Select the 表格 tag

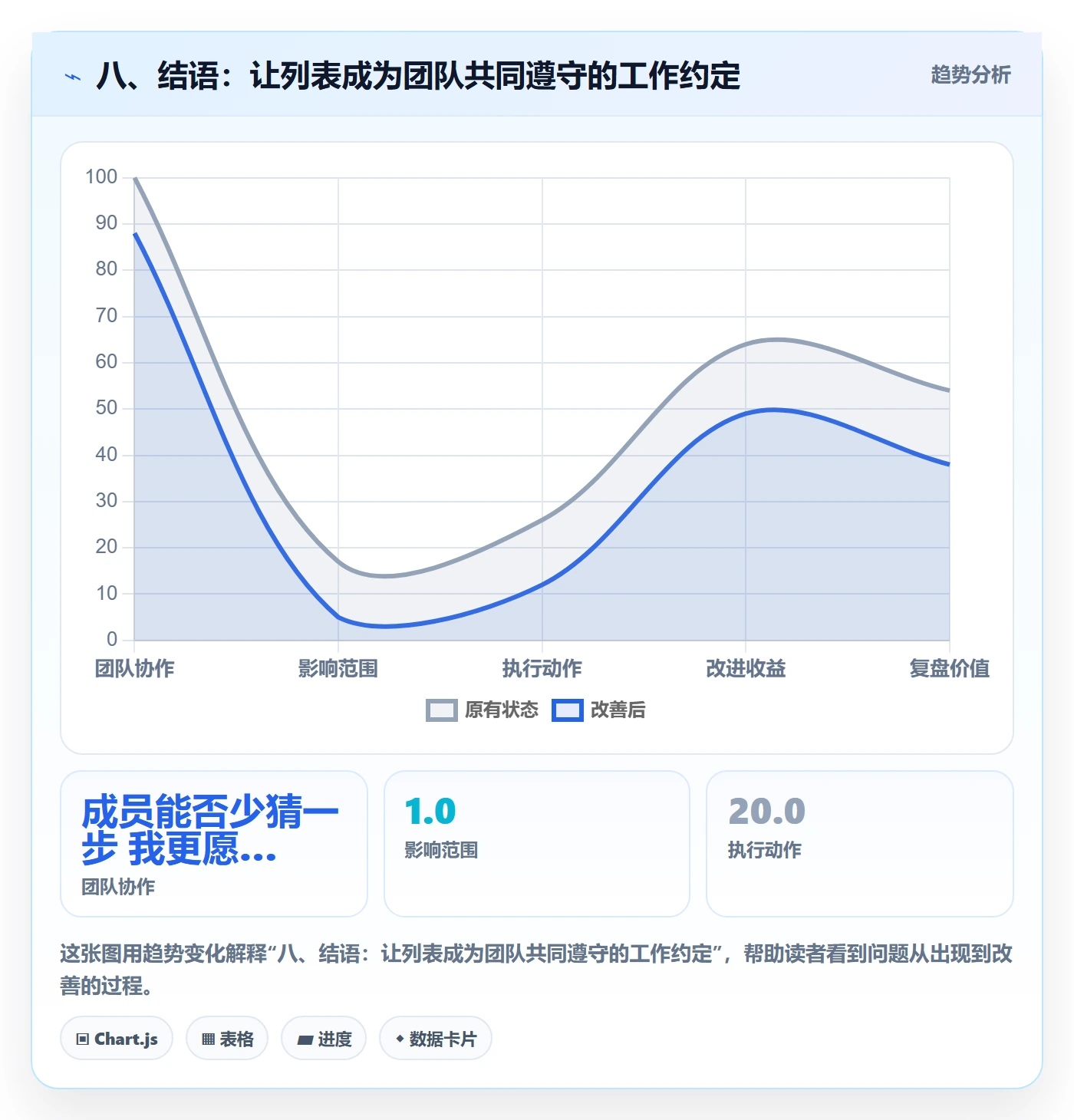(x=227, y=1039)
